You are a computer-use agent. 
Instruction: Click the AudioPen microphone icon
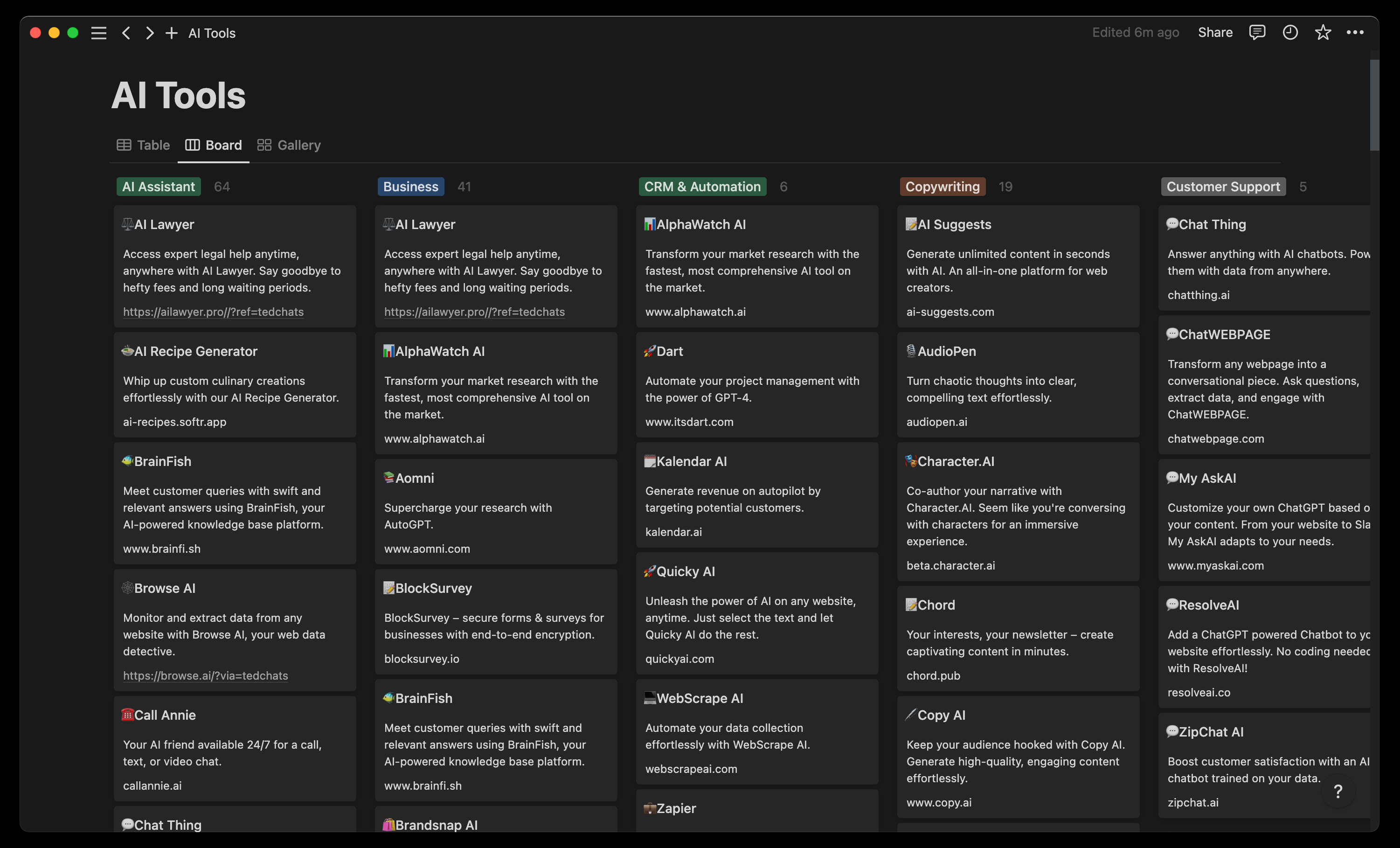[911, 351]
